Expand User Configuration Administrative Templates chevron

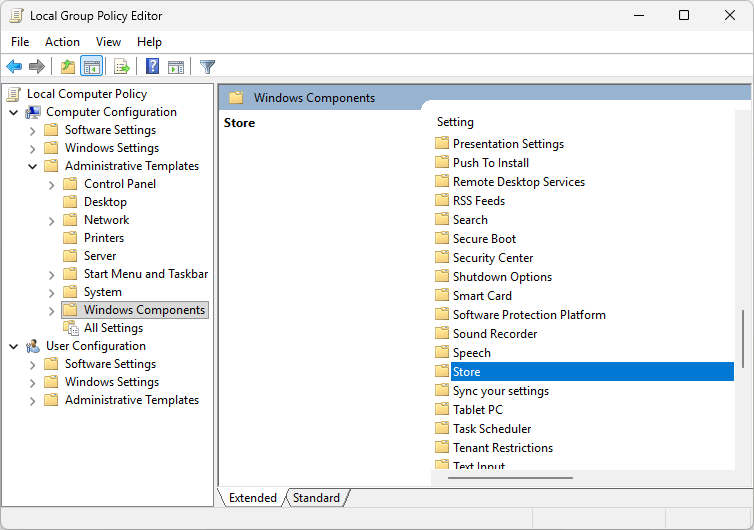tap(32, 401)
